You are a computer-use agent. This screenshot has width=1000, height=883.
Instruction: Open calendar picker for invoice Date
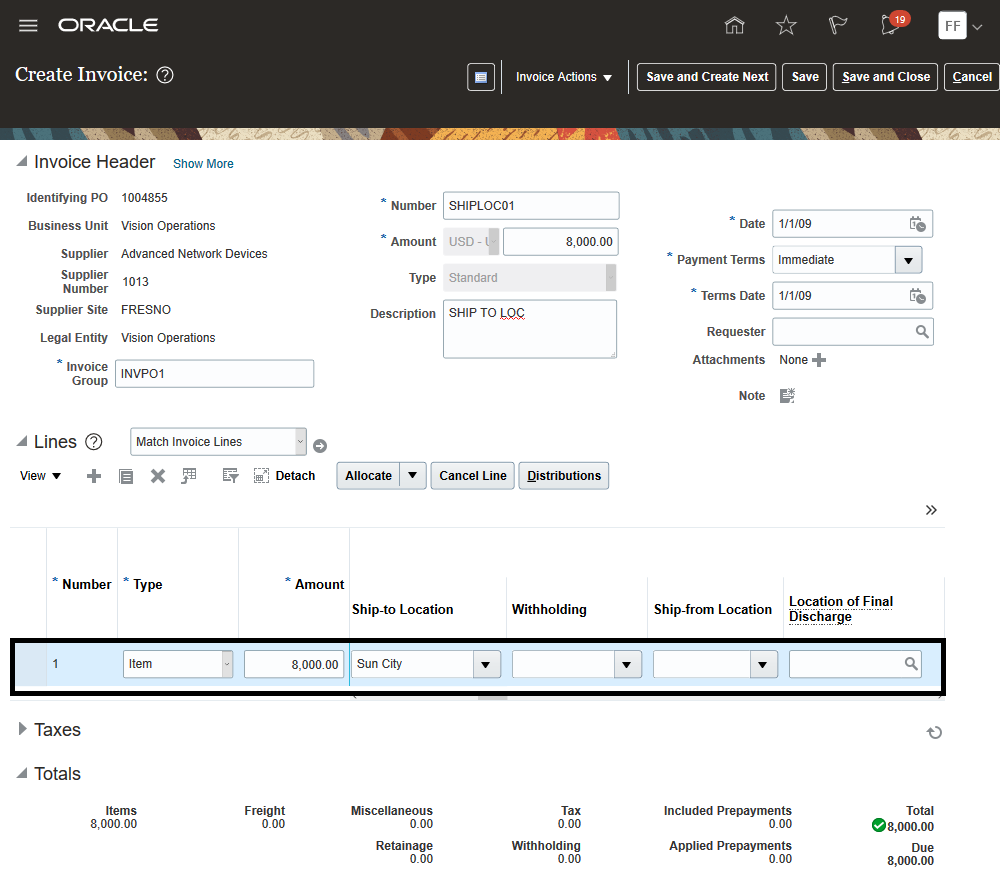[917, 224]
